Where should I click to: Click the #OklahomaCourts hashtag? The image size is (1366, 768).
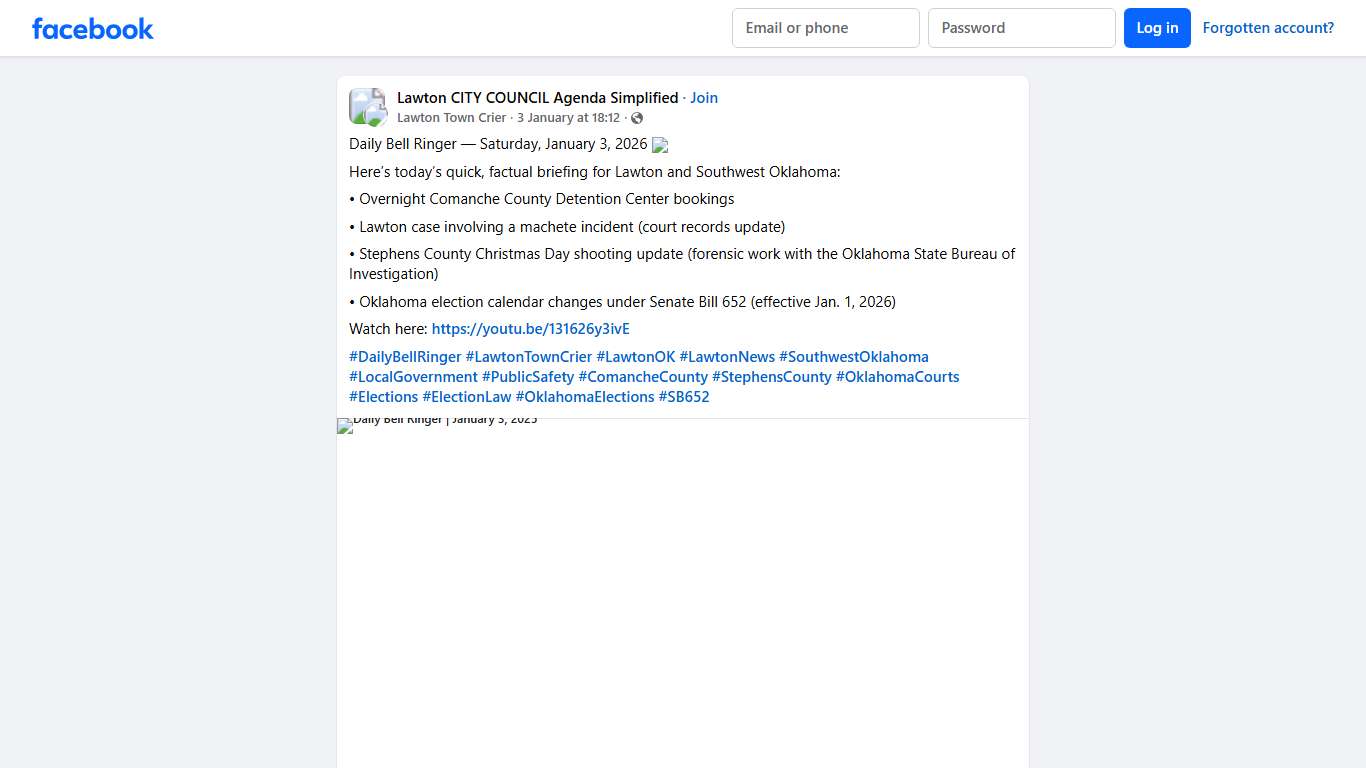point(897,377)
